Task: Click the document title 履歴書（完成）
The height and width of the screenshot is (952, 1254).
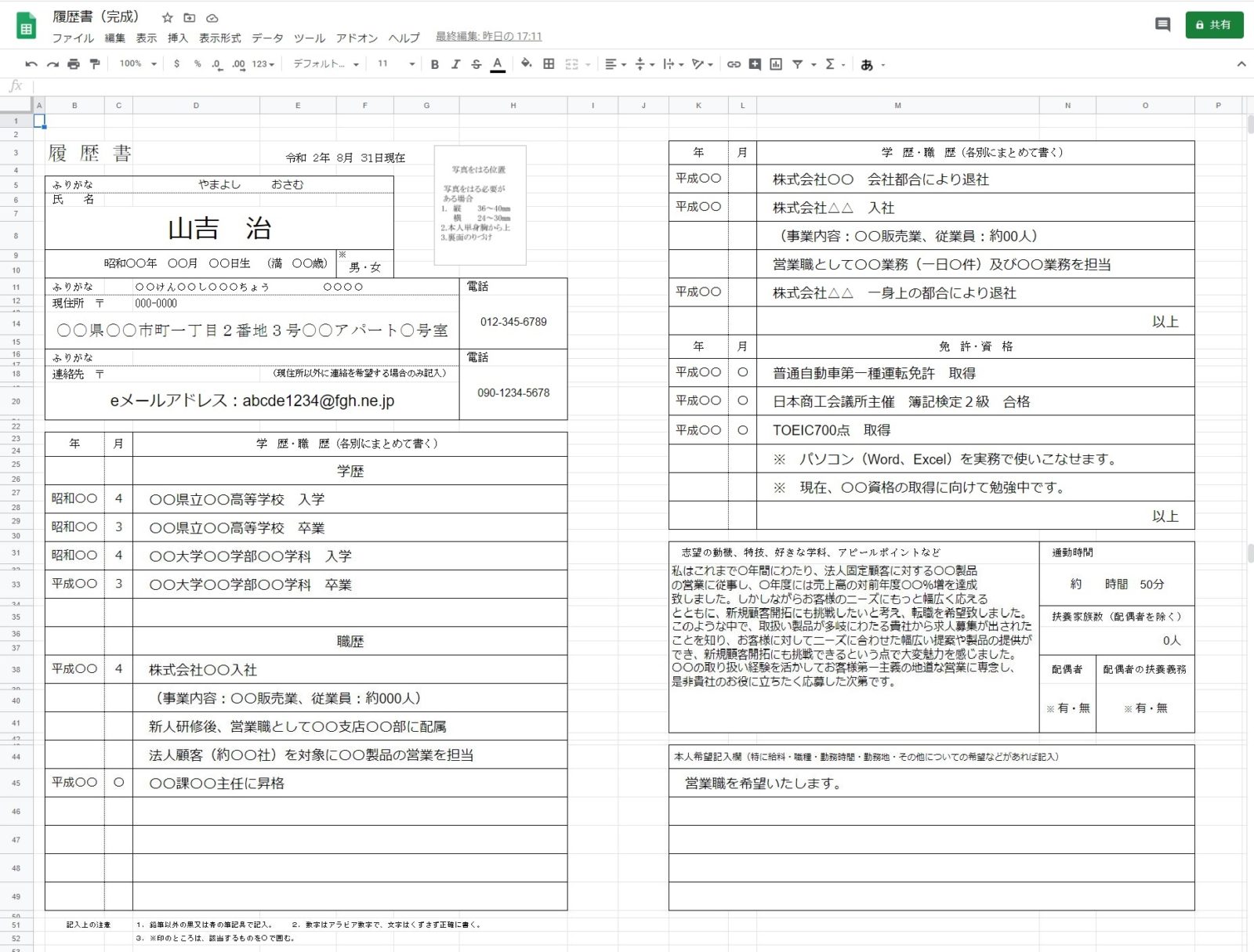Action: click(x=96, y=16)
